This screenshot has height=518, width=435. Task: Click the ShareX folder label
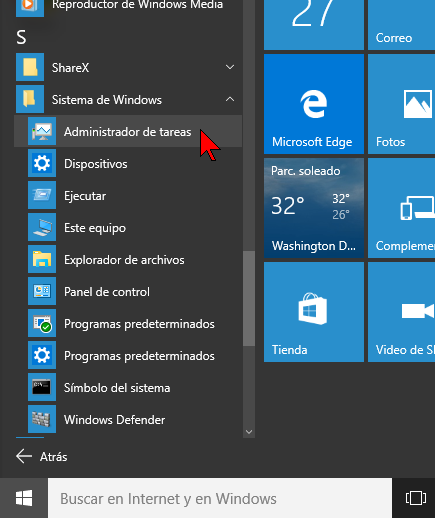pos(70,68)
